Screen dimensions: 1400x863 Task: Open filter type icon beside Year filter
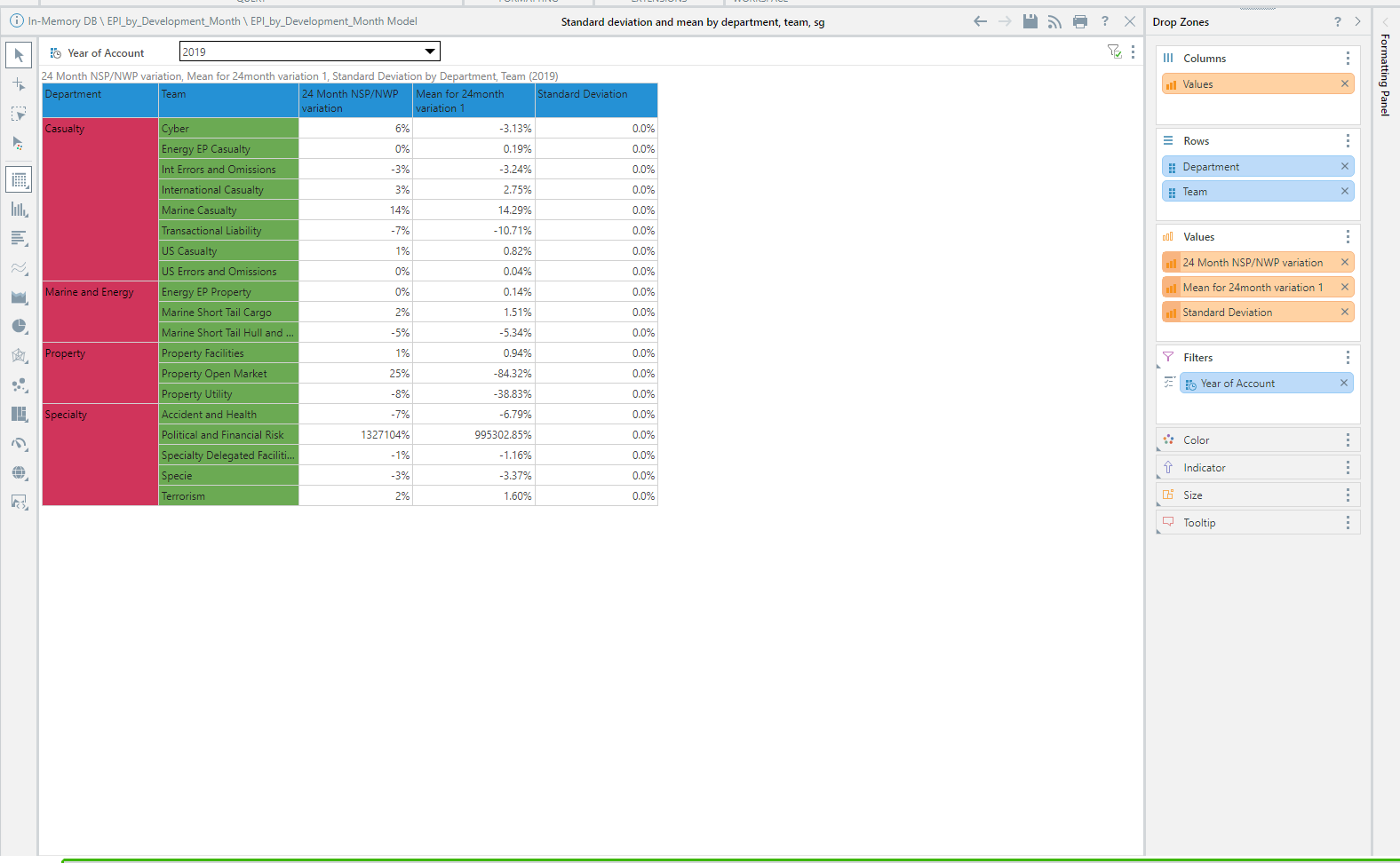click(x=1169, y=382)
